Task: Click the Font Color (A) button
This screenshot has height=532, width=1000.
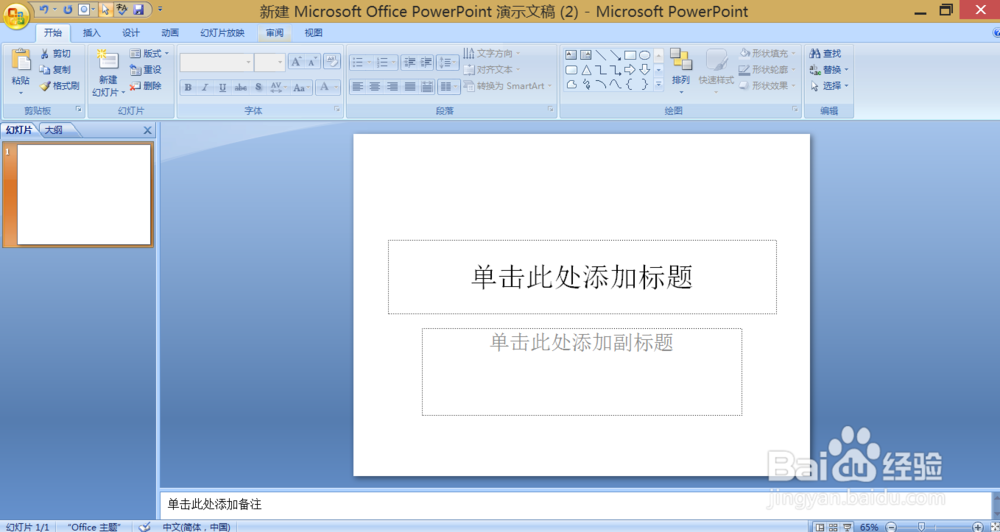Action: pos(324,87)
